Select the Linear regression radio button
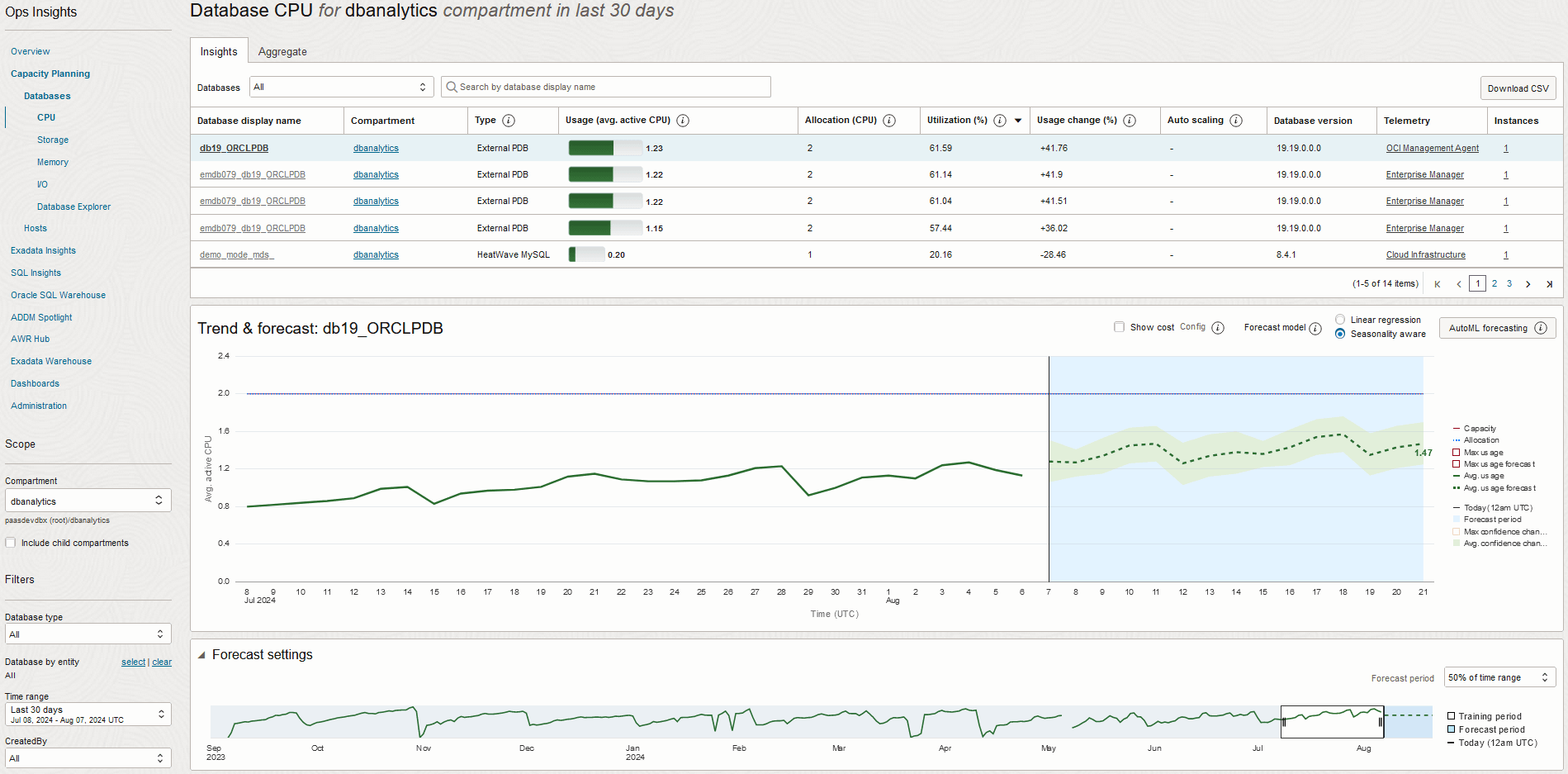 click(1340, 320)
